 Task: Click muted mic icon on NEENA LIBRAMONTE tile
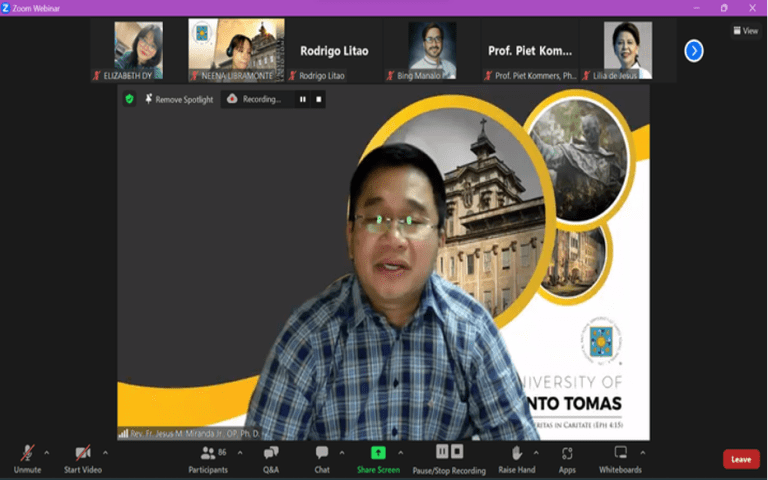[x=194, y=75]
